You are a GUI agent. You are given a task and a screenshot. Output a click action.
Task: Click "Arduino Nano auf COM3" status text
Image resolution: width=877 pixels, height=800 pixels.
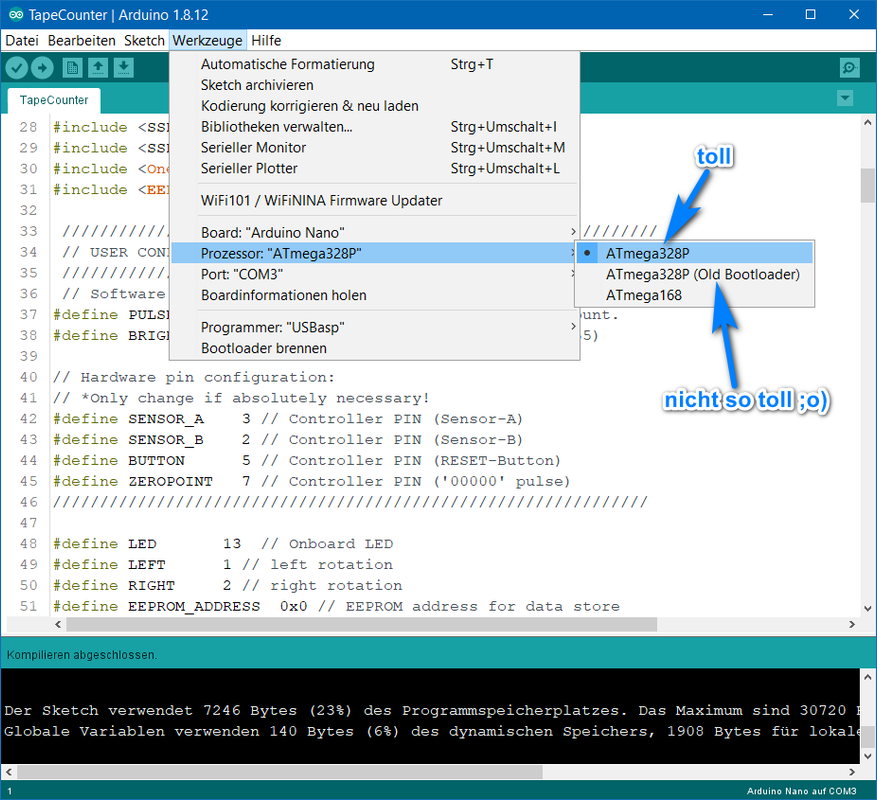[801, 791]
